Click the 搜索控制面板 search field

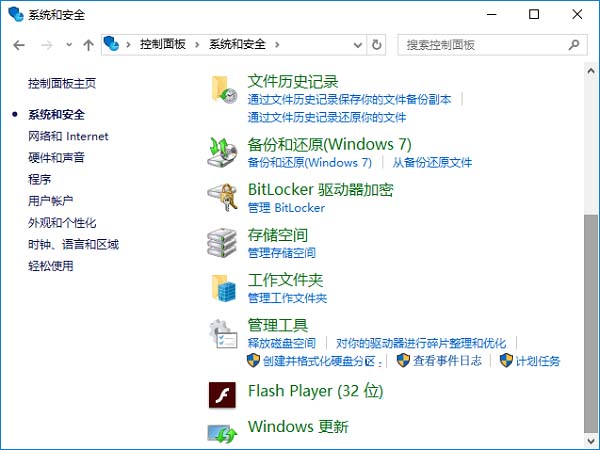click(492, 45)
